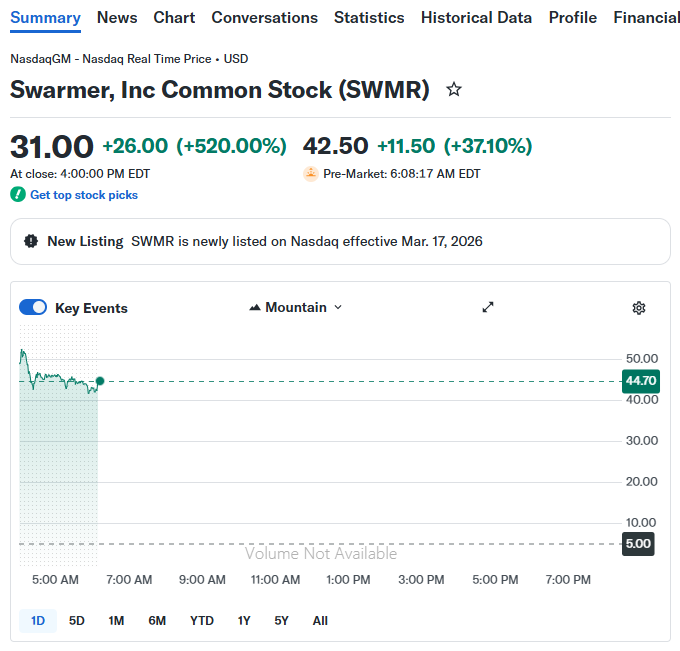Click the 30.00 y-axis label

coord(642,441)
